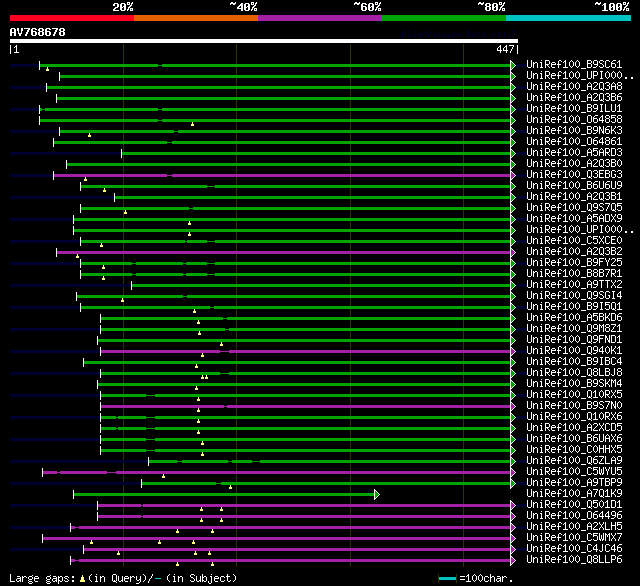Select the UniRef100_B9SKM4 label
The width and height of the screenshot is (640, 586).
pyautogui.click(x=574, y=384)
